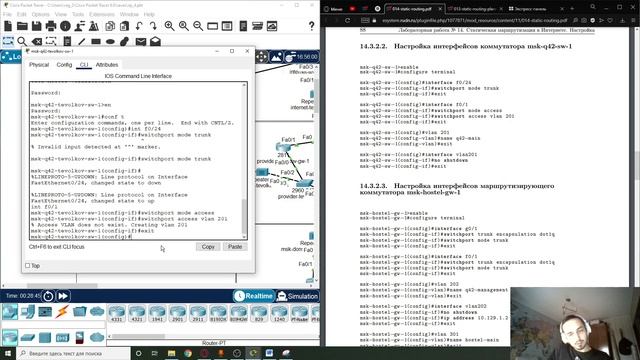Click the Windows Start button
The height and width of the screenshot is (360, 640).
(x=8, y=353)
